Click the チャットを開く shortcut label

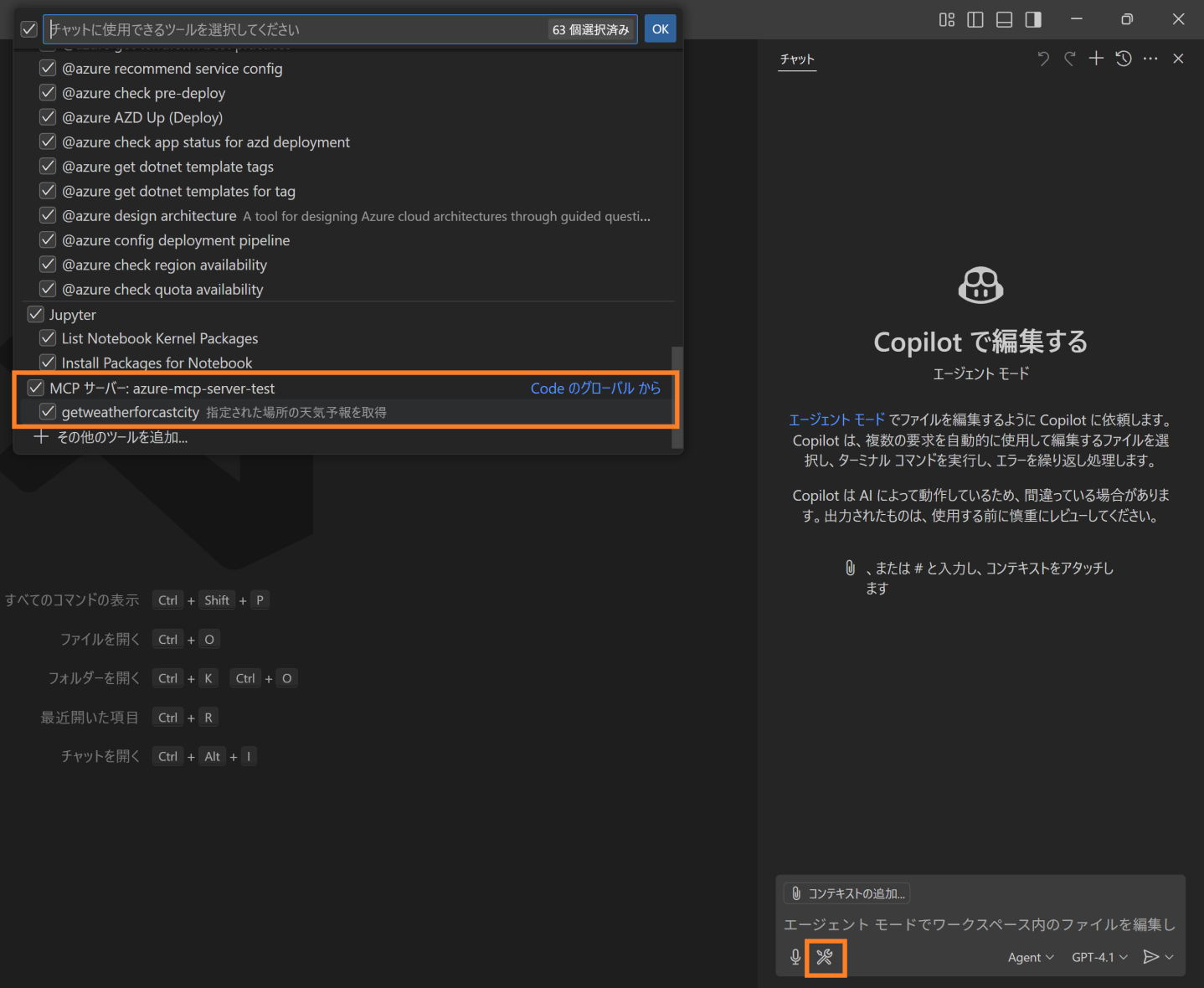tap(100, 756)
